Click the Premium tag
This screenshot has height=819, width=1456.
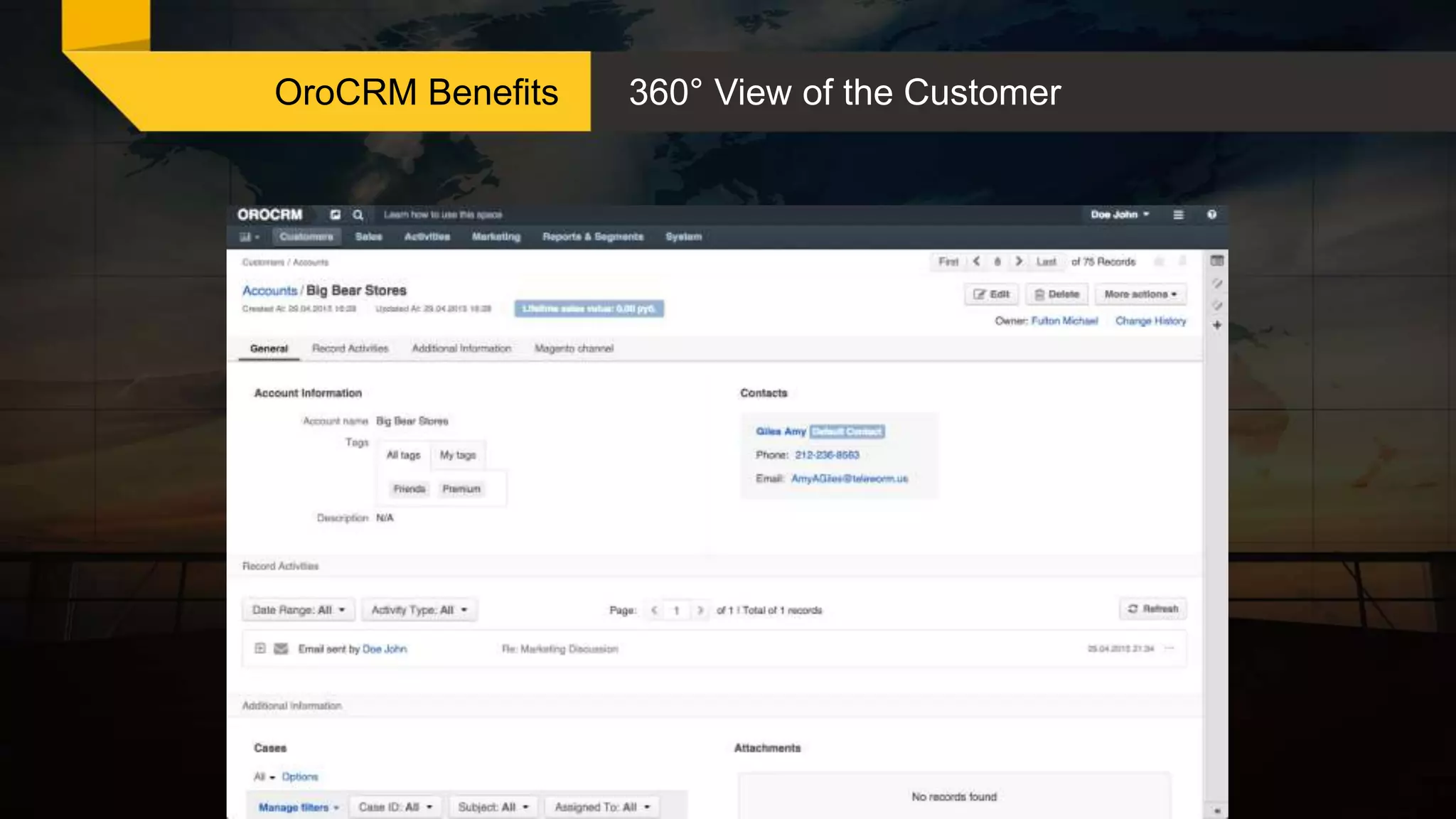[x=461, y=489]
